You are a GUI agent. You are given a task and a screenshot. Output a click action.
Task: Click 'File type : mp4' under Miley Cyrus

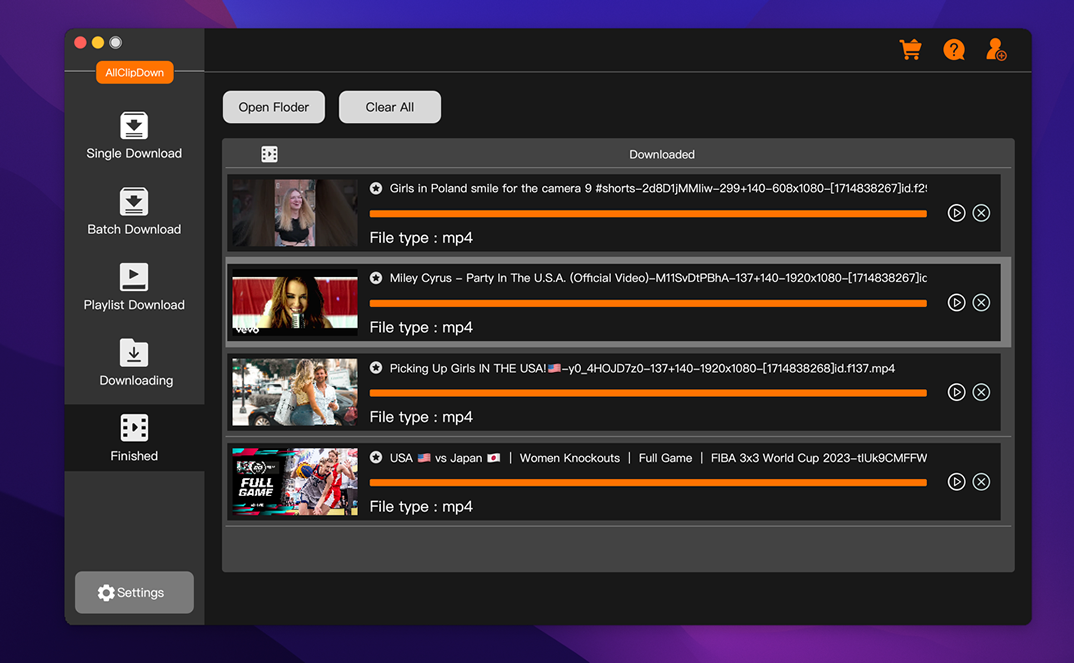tap(421, 328)
